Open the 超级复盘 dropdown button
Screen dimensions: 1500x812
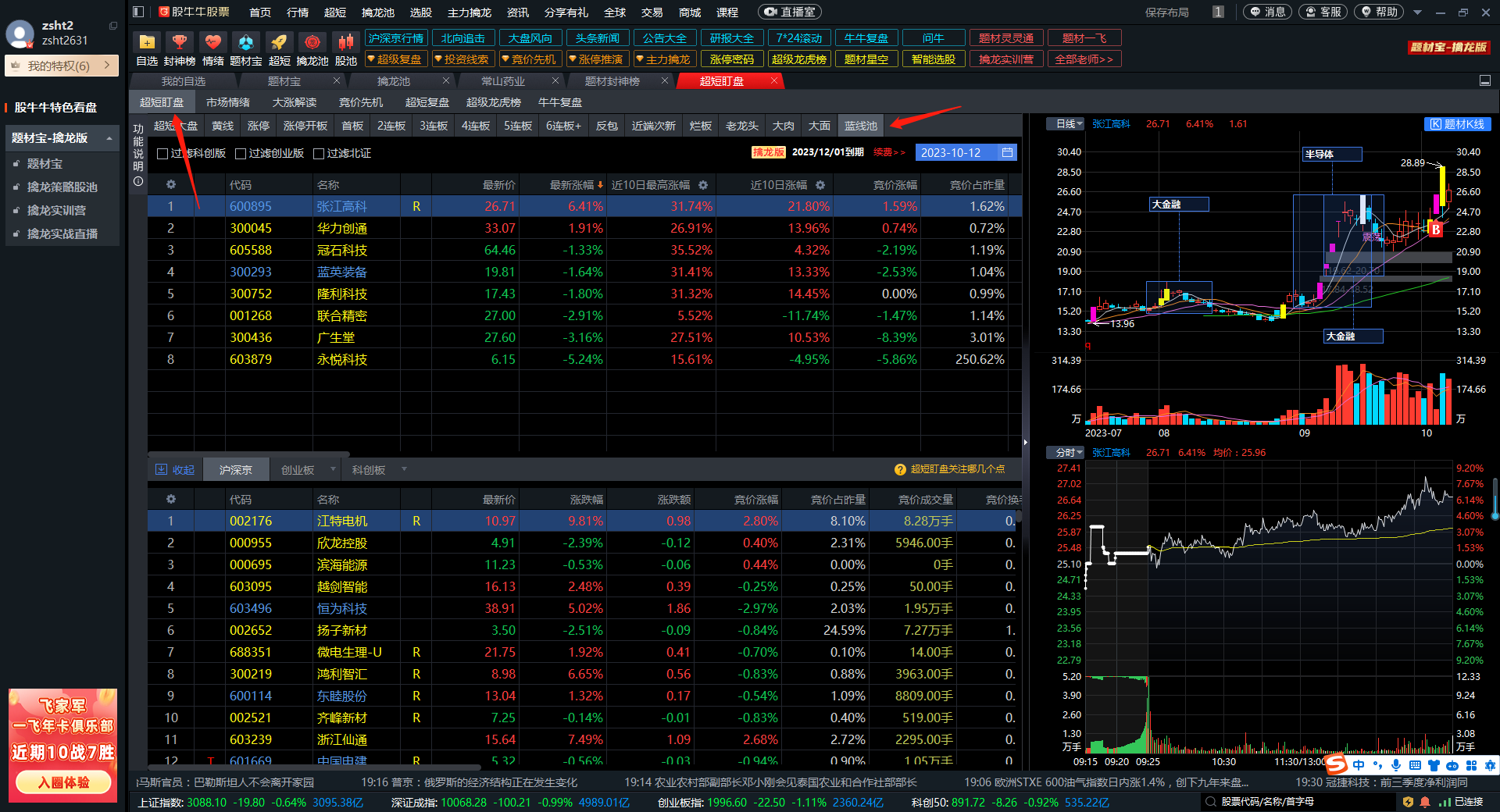(x=397, y=59)
